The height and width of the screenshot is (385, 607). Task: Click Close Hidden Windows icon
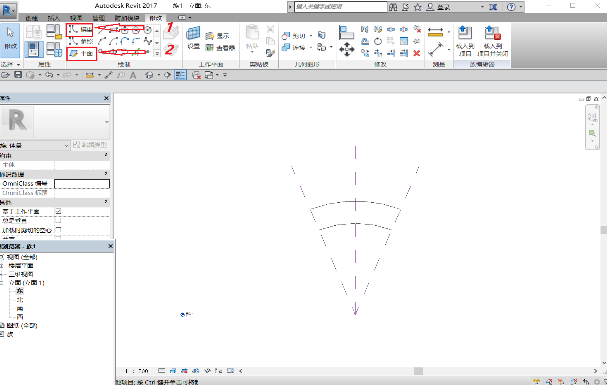(196, 75)
